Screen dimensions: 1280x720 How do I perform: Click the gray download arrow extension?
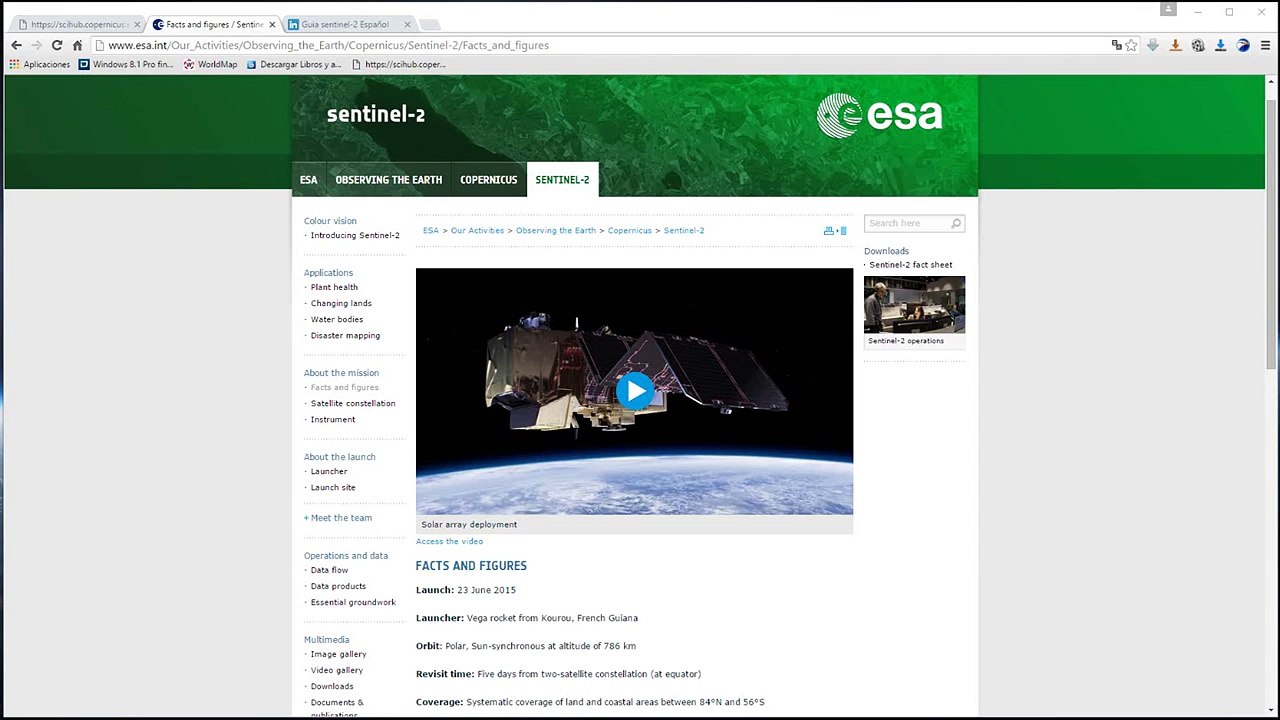point(1153,45)
